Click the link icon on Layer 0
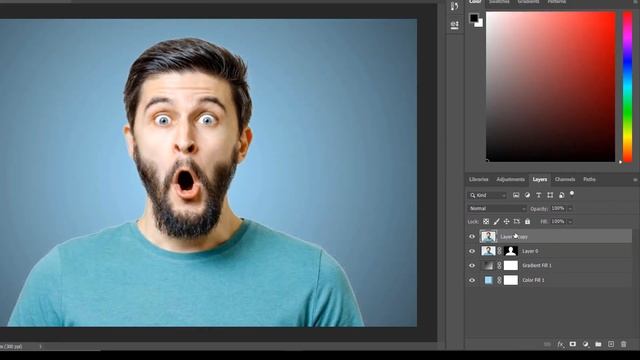 point(499,251)
